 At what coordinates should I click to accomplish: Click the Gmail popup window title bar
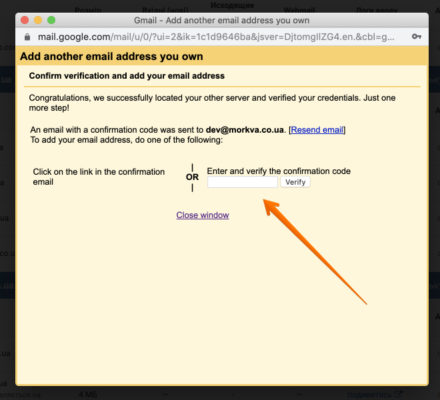222,20
